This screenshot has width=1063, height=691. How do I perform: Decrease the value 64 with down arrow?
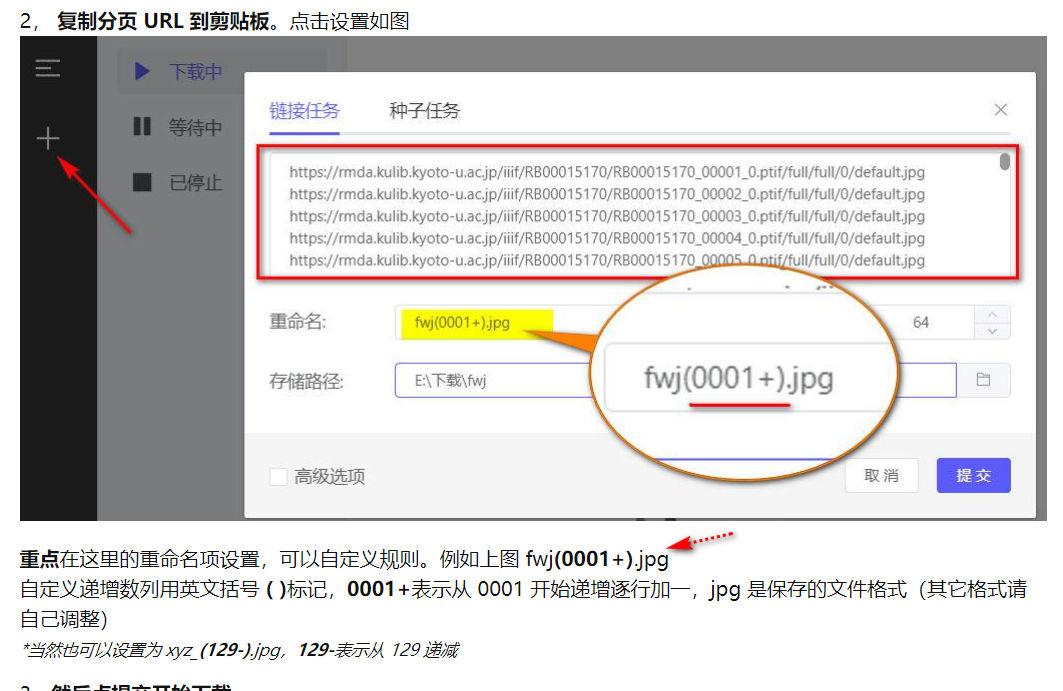992,331
